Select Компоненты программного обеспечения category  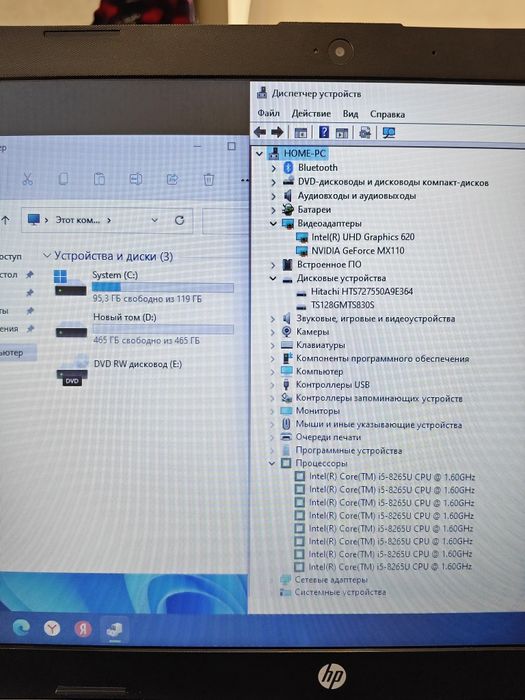point(383,358)
